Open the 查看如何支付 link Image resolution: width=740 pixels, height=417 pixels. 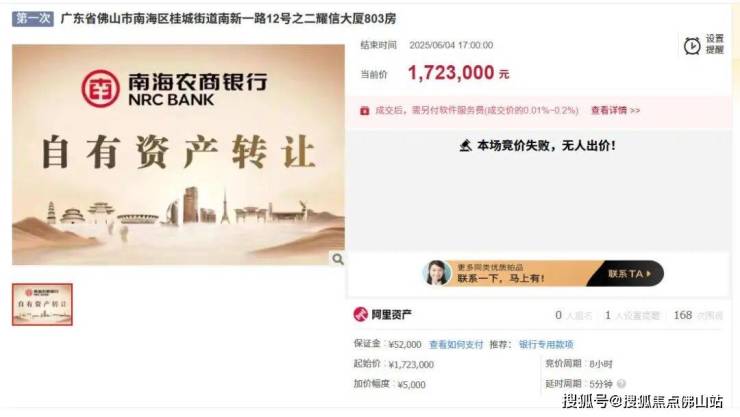click(456, 344)
